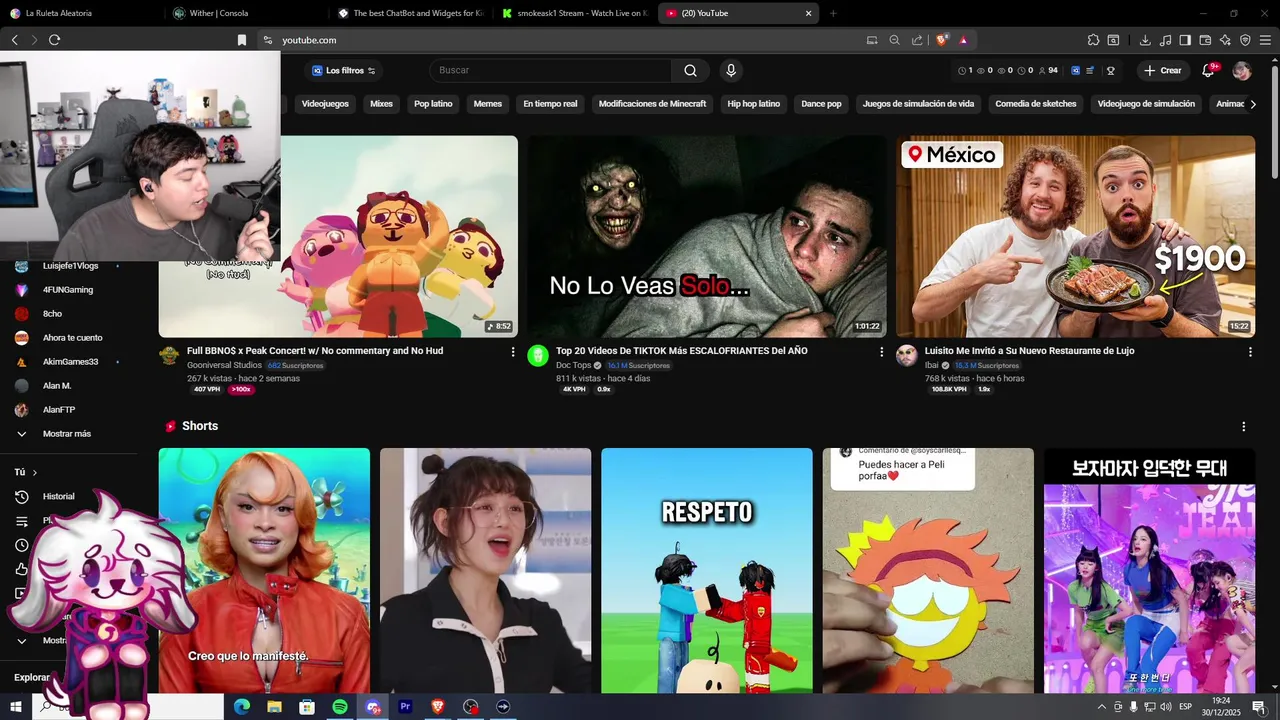Viewport: 1280px width, 720px height.
Task: Click the Brave Rewards triangle icon
Action: click(963, 40)
